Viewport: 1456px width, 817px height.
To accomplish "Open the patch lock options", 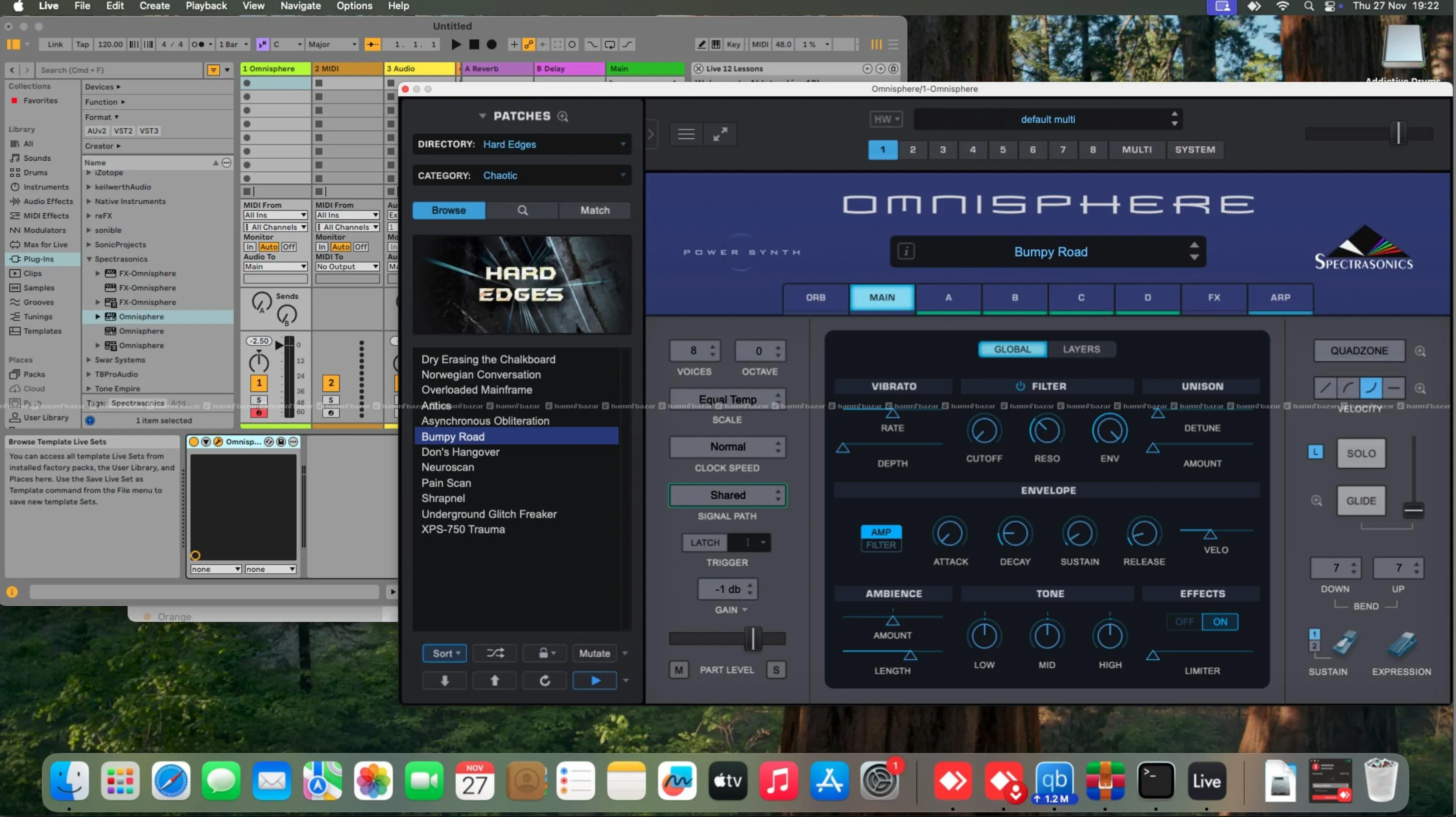I will point(545,653).
